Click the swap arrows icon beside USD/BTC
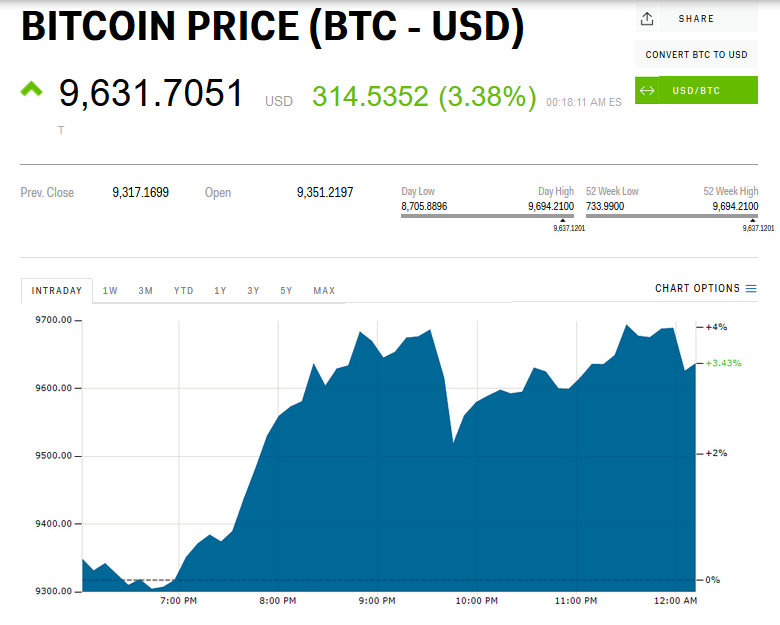This screenshot has height=625, width=780. [x=647, y=91]
